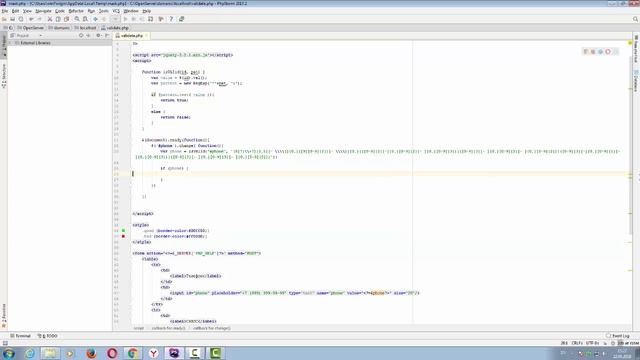The height and width of the screenshot is (360, 640).
Task: Click the Help question mark icon
Action: click(171, 19)
